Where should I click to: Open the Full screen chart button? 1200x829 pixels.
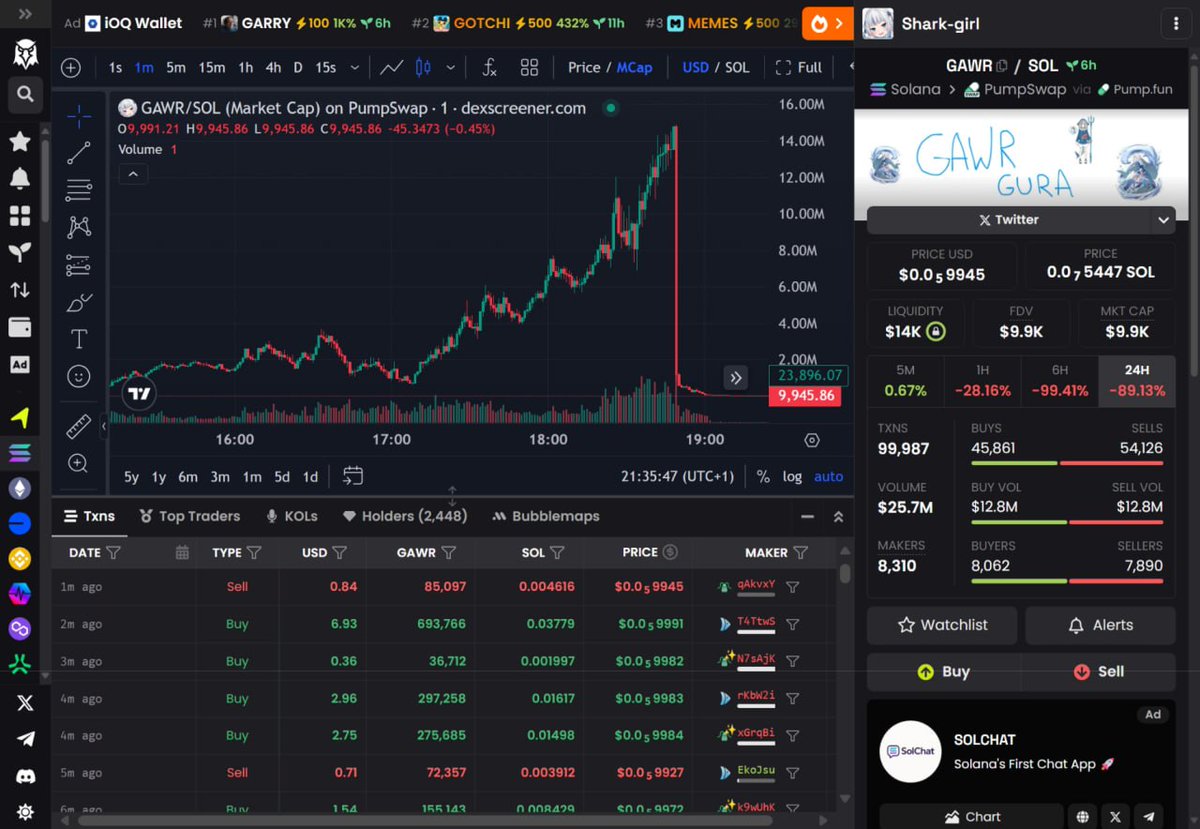coord(799,67)
